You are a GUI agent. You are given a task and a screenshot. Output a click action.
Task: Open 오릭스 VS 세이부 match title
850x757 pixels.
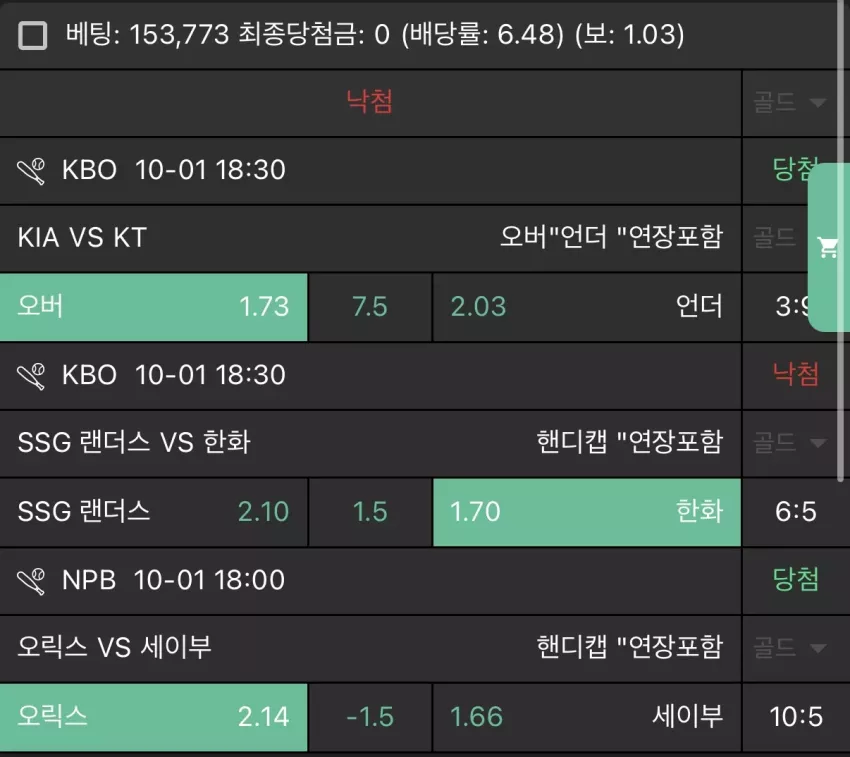[x=114, y=647]
